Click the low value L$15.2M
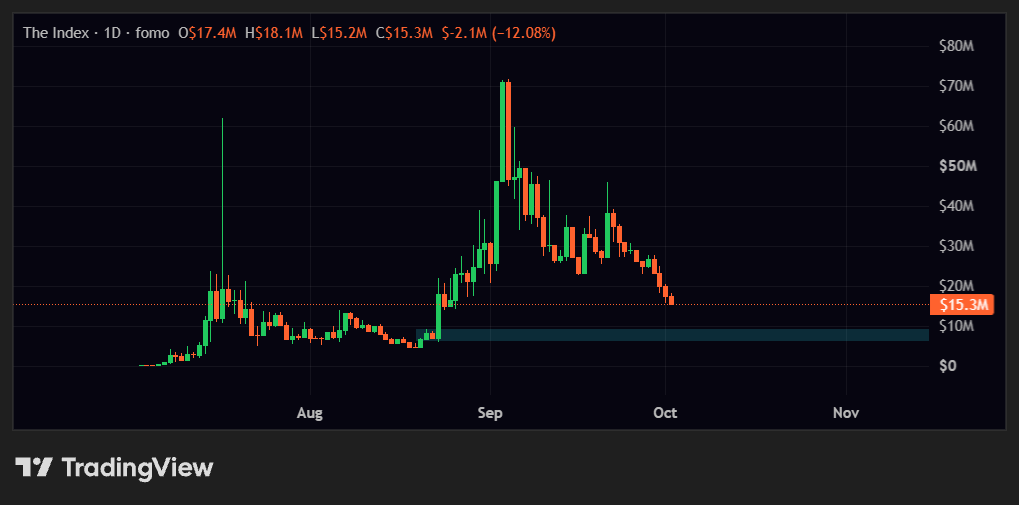Screen dimensions: 1019x505 coord(339,33)
